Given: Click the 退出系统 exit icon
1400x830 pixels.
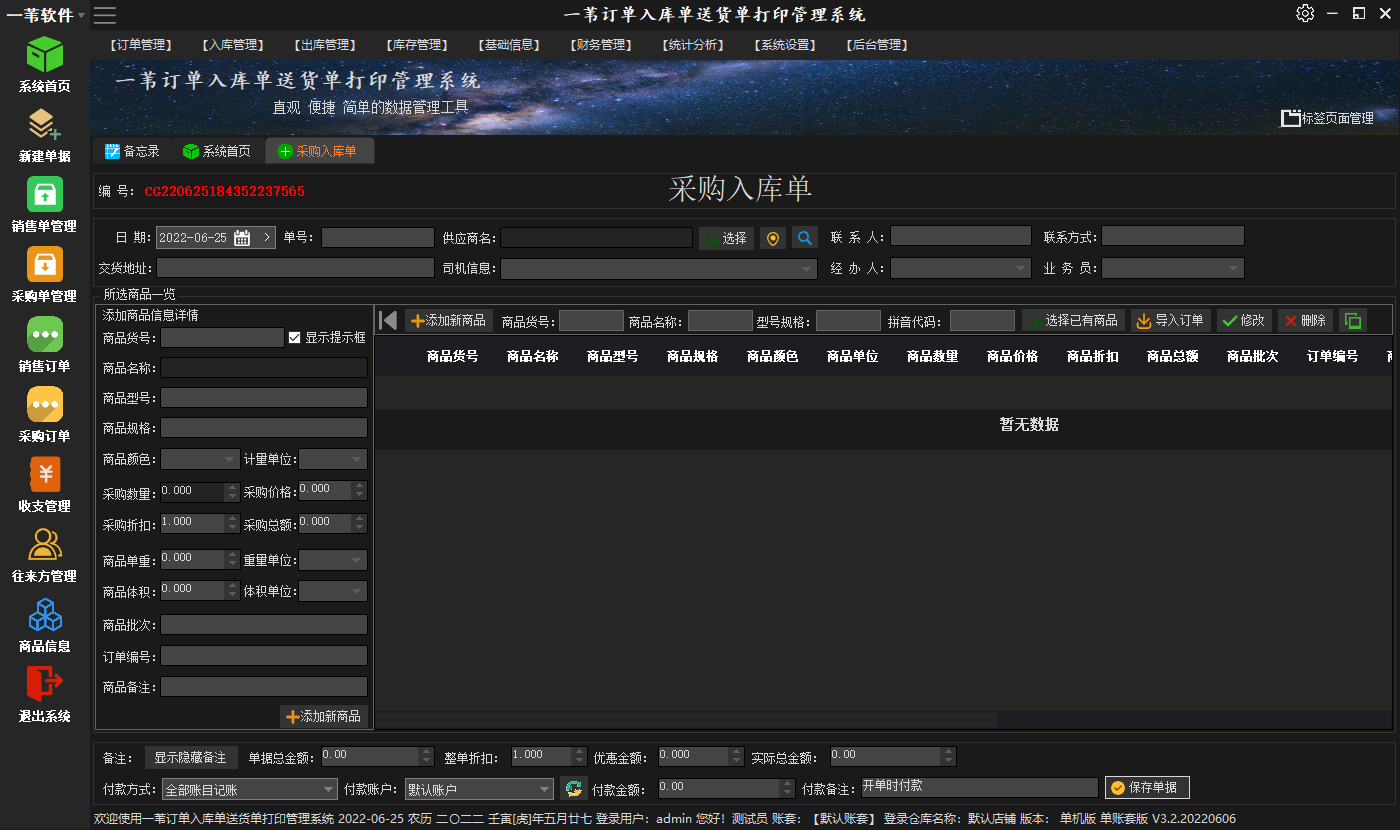Looking at the screenshot, I should pos(44,684).
